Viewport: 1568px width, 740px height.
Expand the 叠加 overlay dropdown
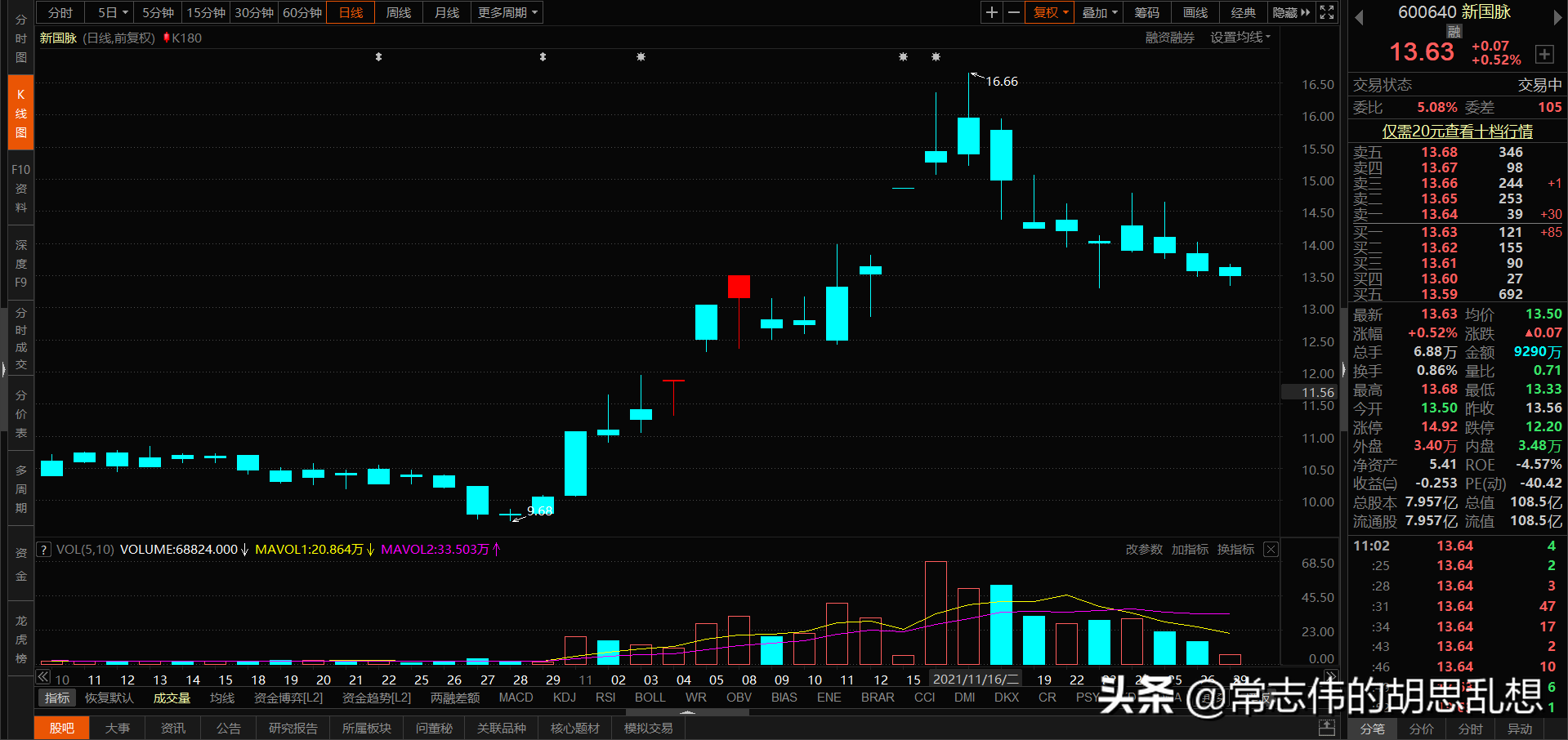(1098, 12)
